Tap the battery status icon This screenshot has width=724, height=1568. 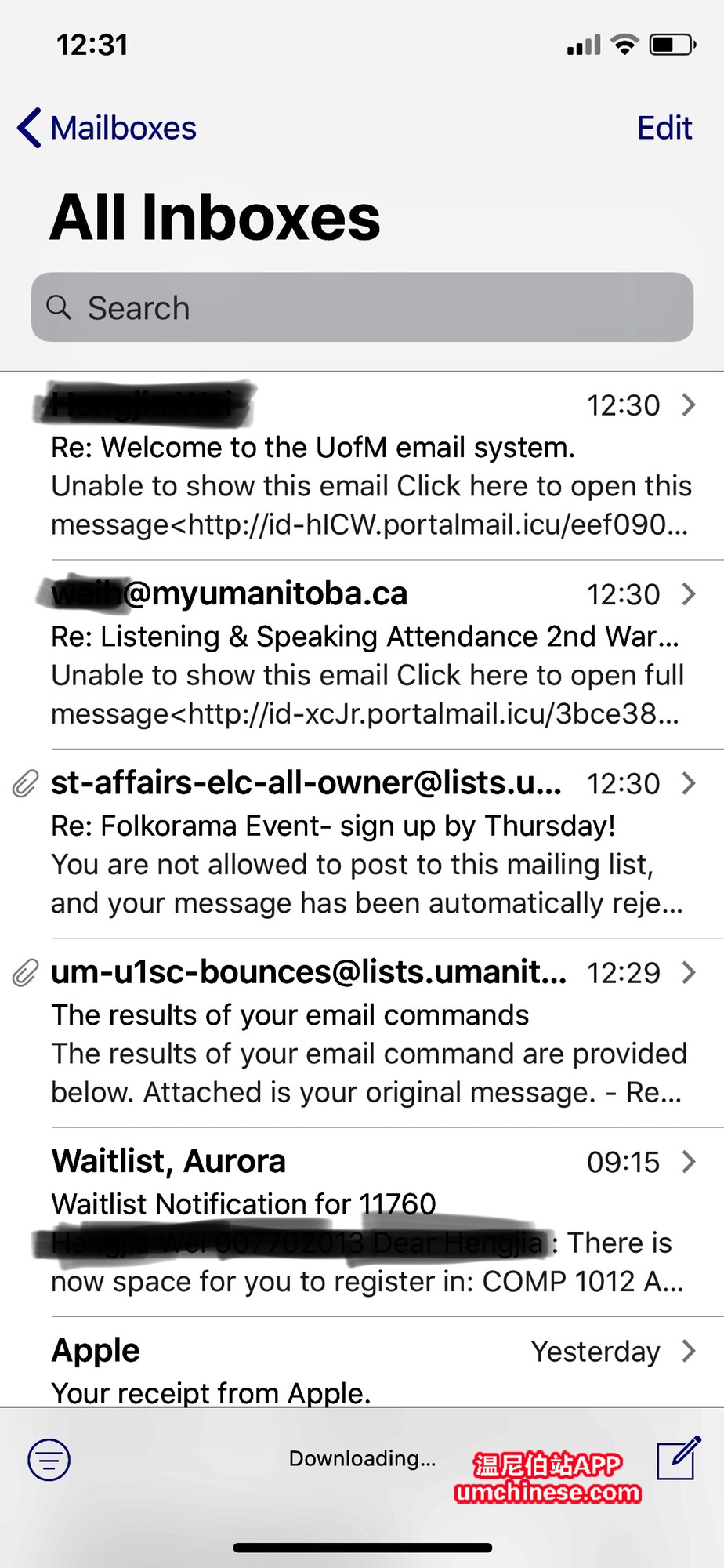tap(672, 45)
